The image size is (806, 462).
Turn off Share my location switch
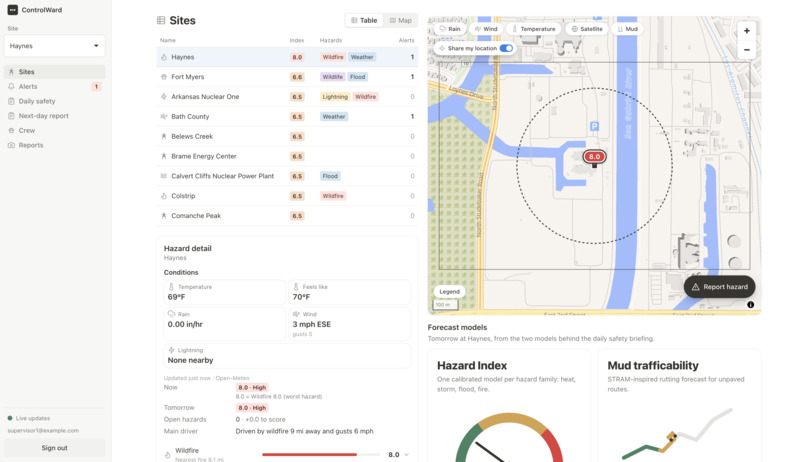(x=506, y=48)
